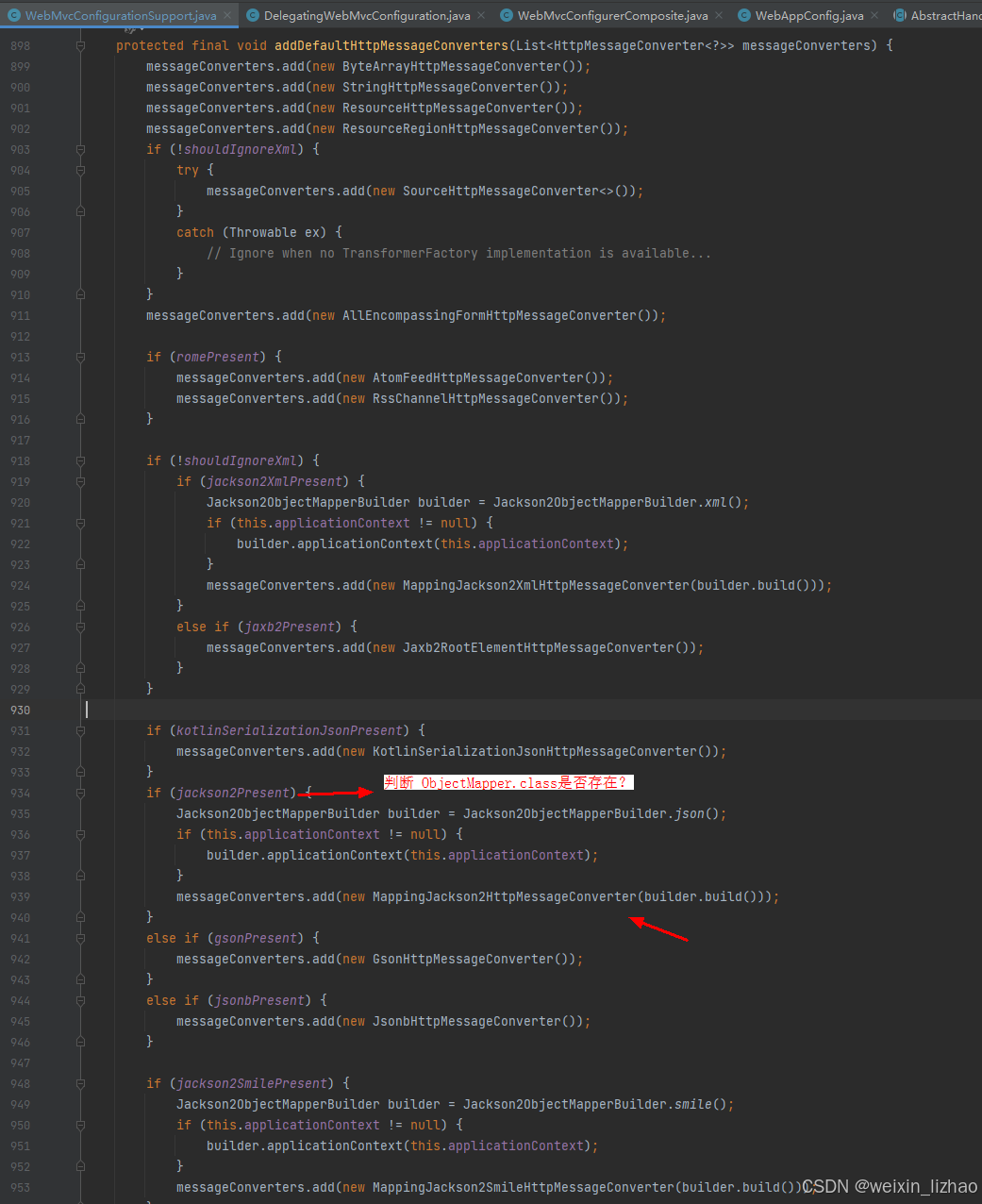
Task: Click the jackson2XmlPresent variable on line 919
Action: 275,481
